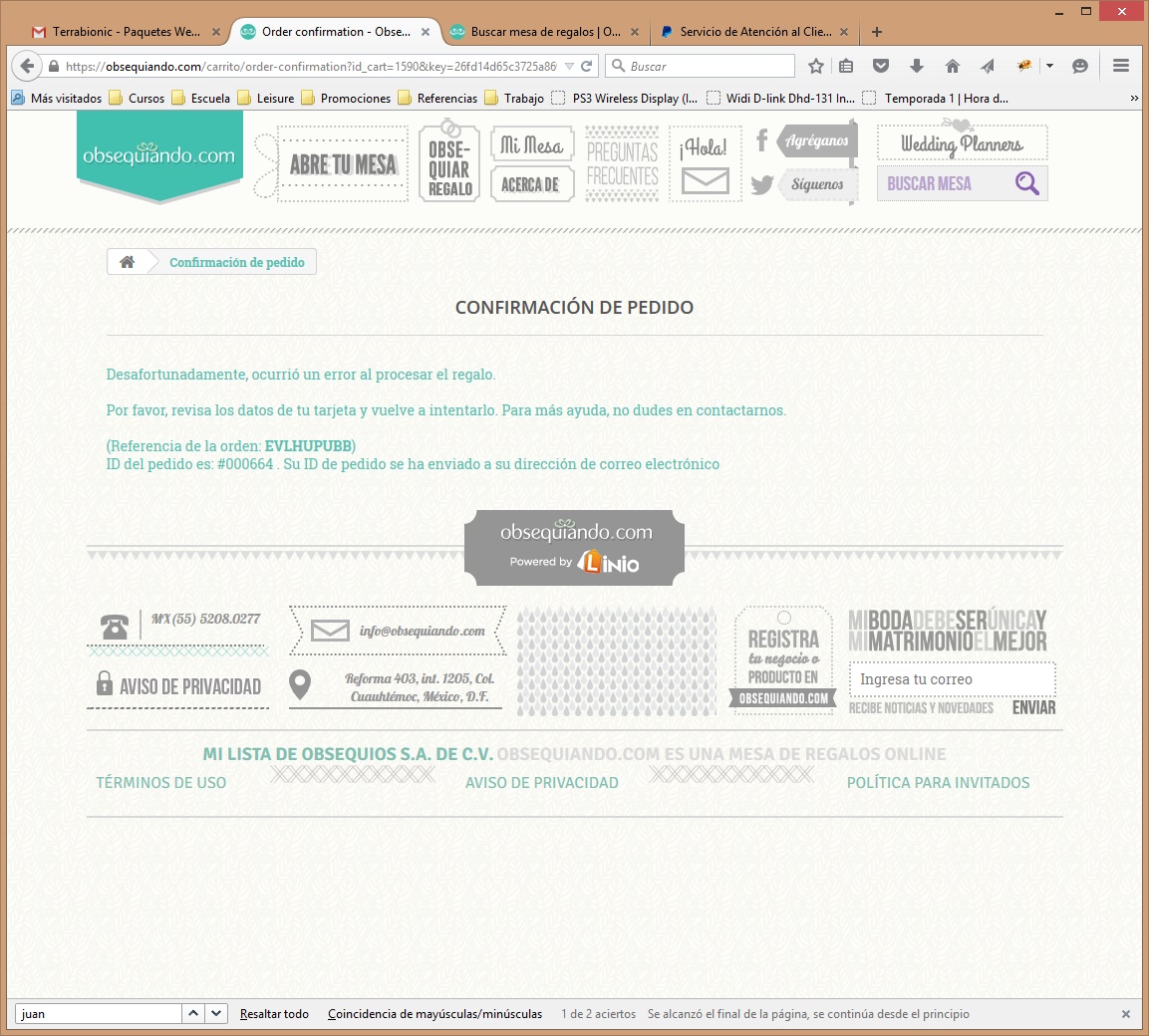Open the Trabajo bookmarks folder
The image size is (1149, 1036).
coord(514,99)
